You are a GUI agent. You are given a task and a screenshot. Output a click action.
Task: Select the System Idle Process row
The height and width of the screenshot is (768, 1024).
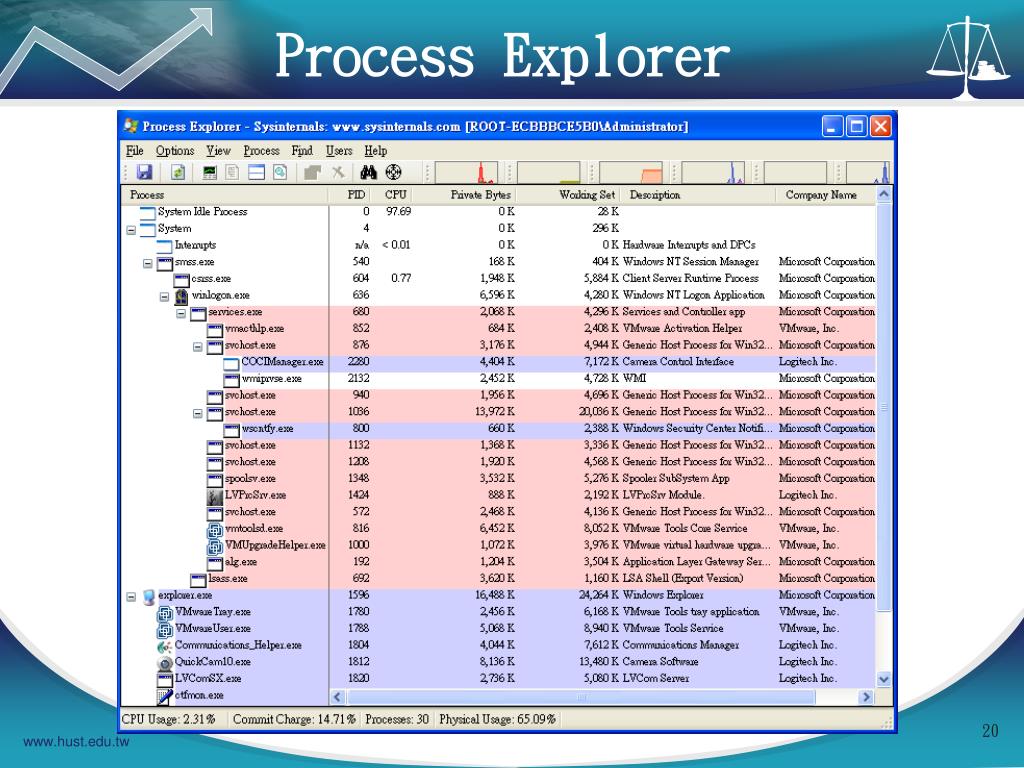point(498,212)
